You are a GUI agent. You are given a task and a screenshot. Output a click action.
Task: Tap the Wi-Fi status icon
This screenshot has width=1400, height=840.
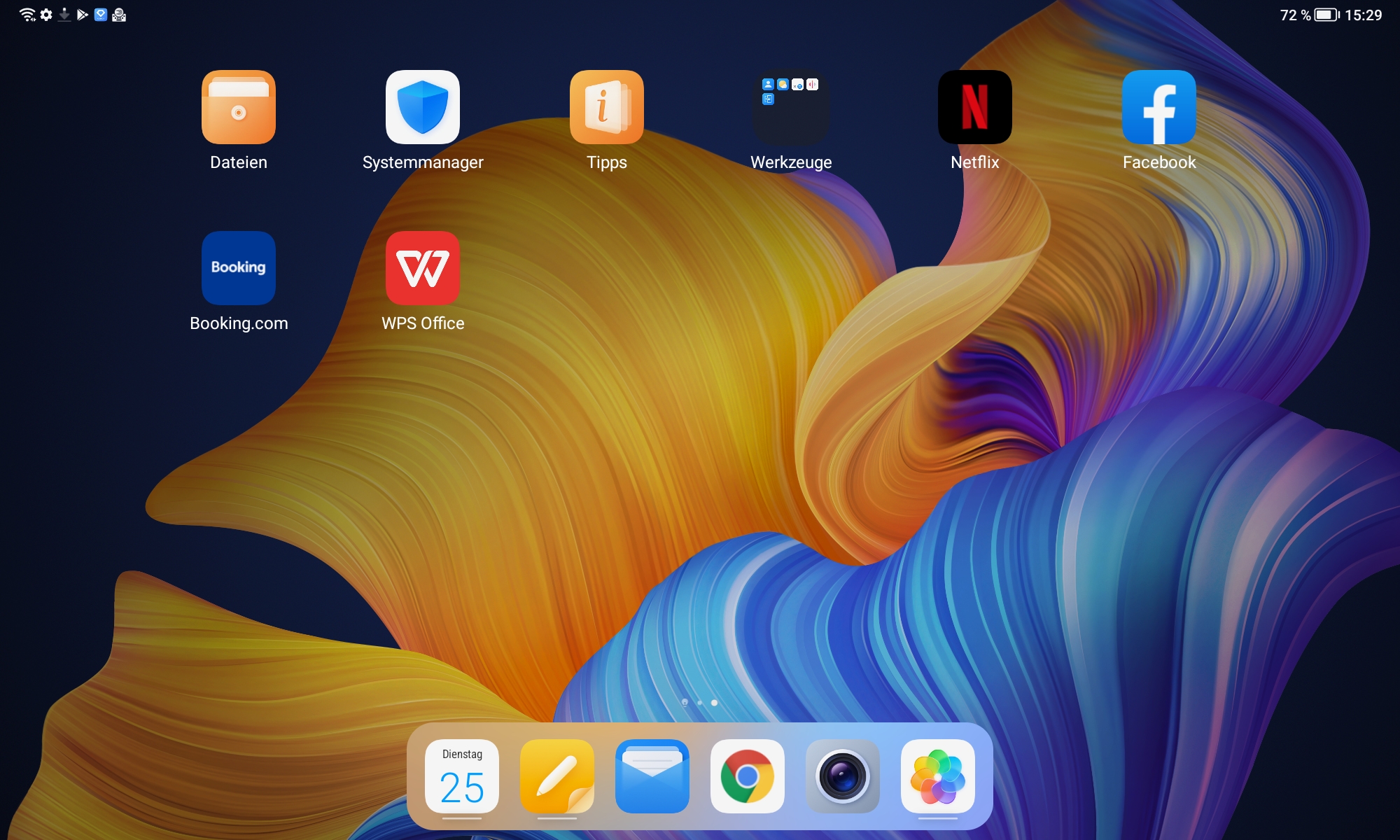[27, 15]
